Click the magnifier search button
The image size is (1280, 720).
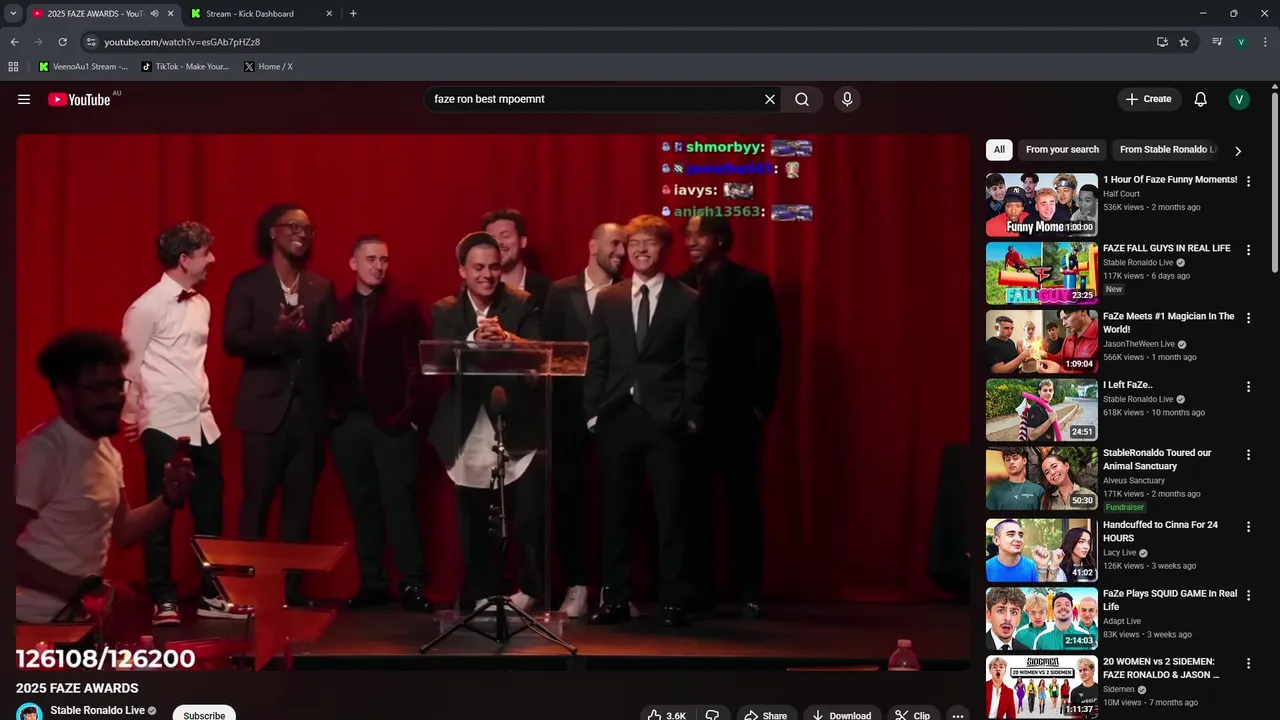pos(802,99)
